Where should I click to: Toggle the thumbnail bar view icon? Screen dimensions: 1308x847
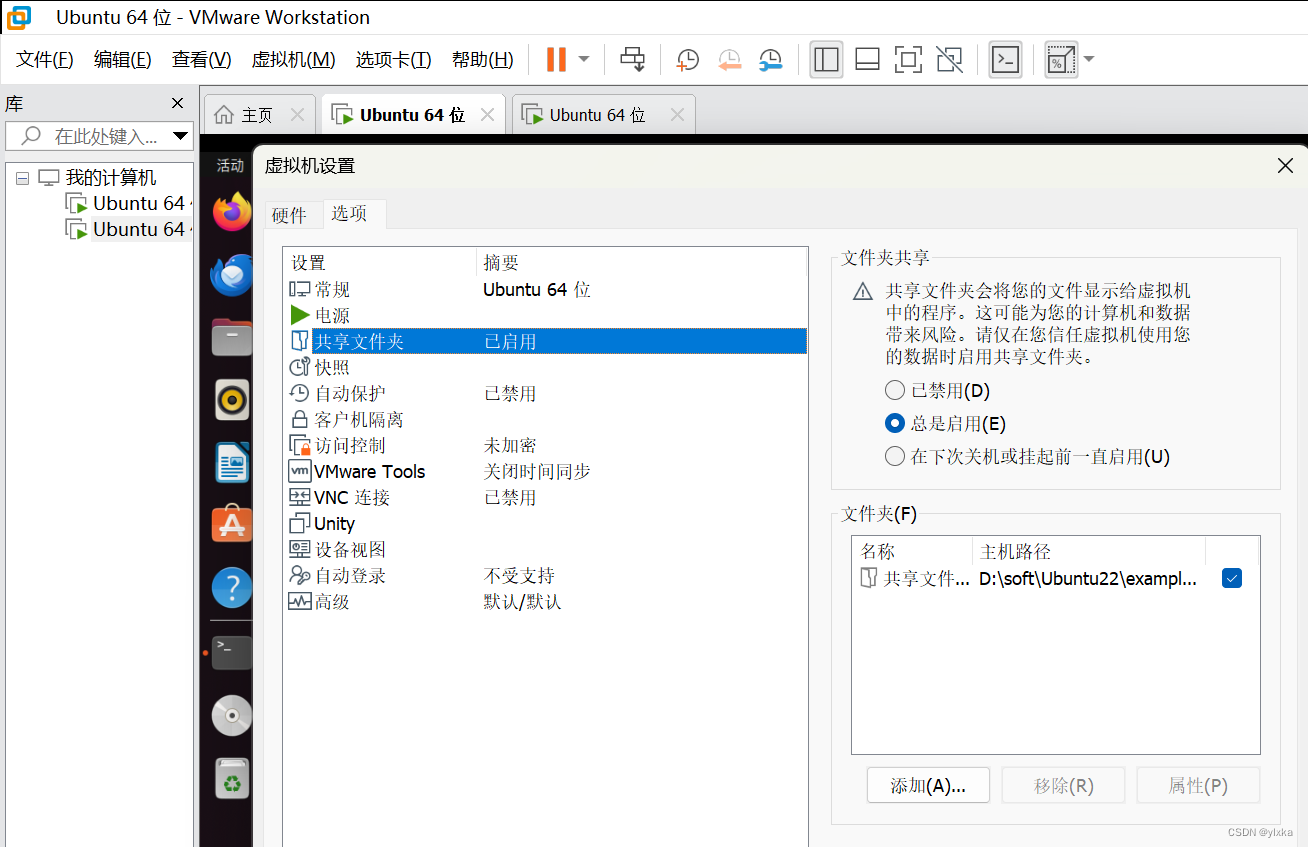[867, 59]
